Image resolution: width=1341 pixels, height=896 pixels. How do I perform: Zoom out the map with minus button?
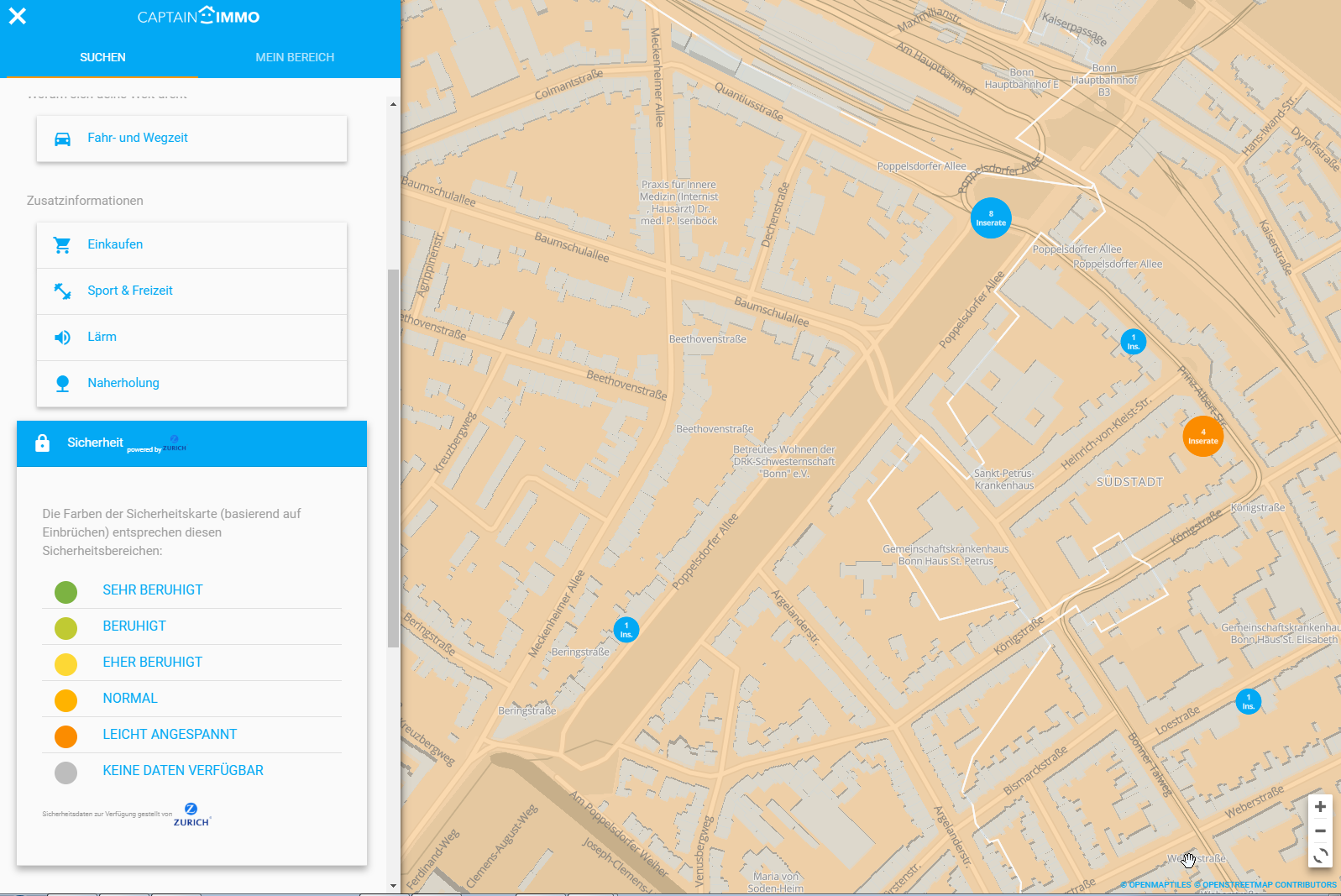(x=1320, y=831)
